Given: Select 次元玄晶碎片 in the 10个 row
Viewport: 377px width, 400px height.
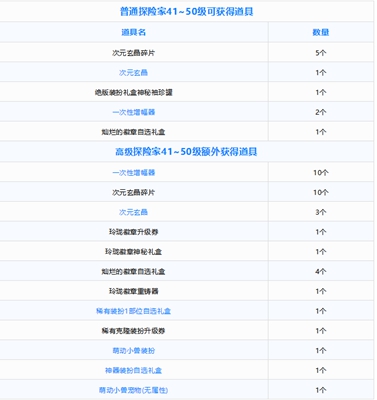Looking at the screenshot, I should pos(133,192).
